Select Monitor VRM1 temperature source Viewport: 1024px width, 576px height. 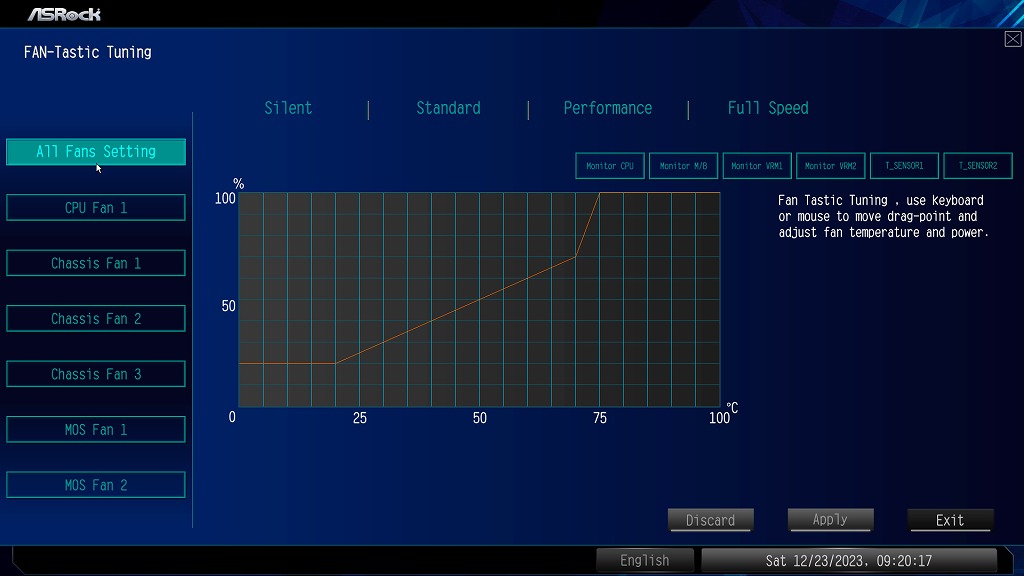tap(757, 166)
